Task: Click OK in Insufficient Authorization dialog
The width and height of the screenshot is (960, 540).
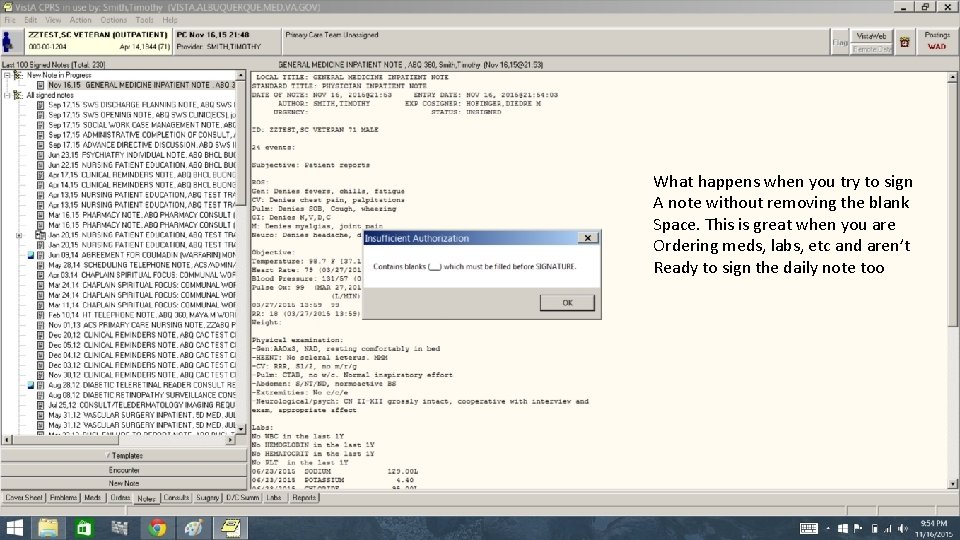Action: 567,302
